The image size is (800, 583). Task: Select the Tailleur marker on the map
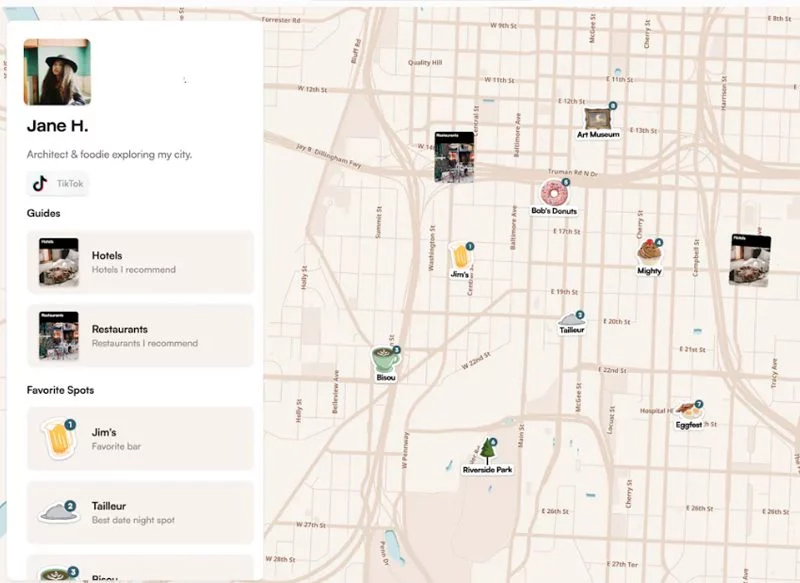pyautogui.click(x=572, y=319)
